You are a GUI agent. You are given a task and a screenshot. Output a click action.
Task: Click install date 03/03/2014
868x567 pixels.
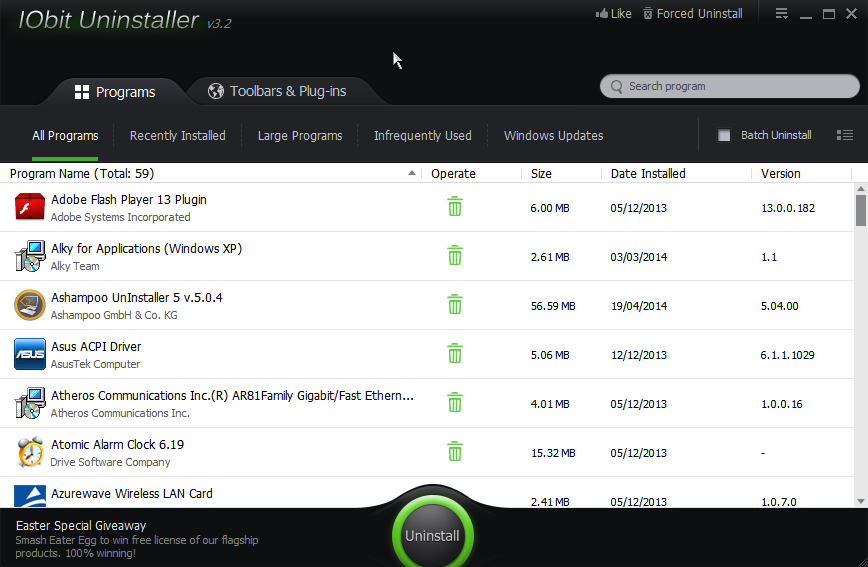tap(639, 257)
